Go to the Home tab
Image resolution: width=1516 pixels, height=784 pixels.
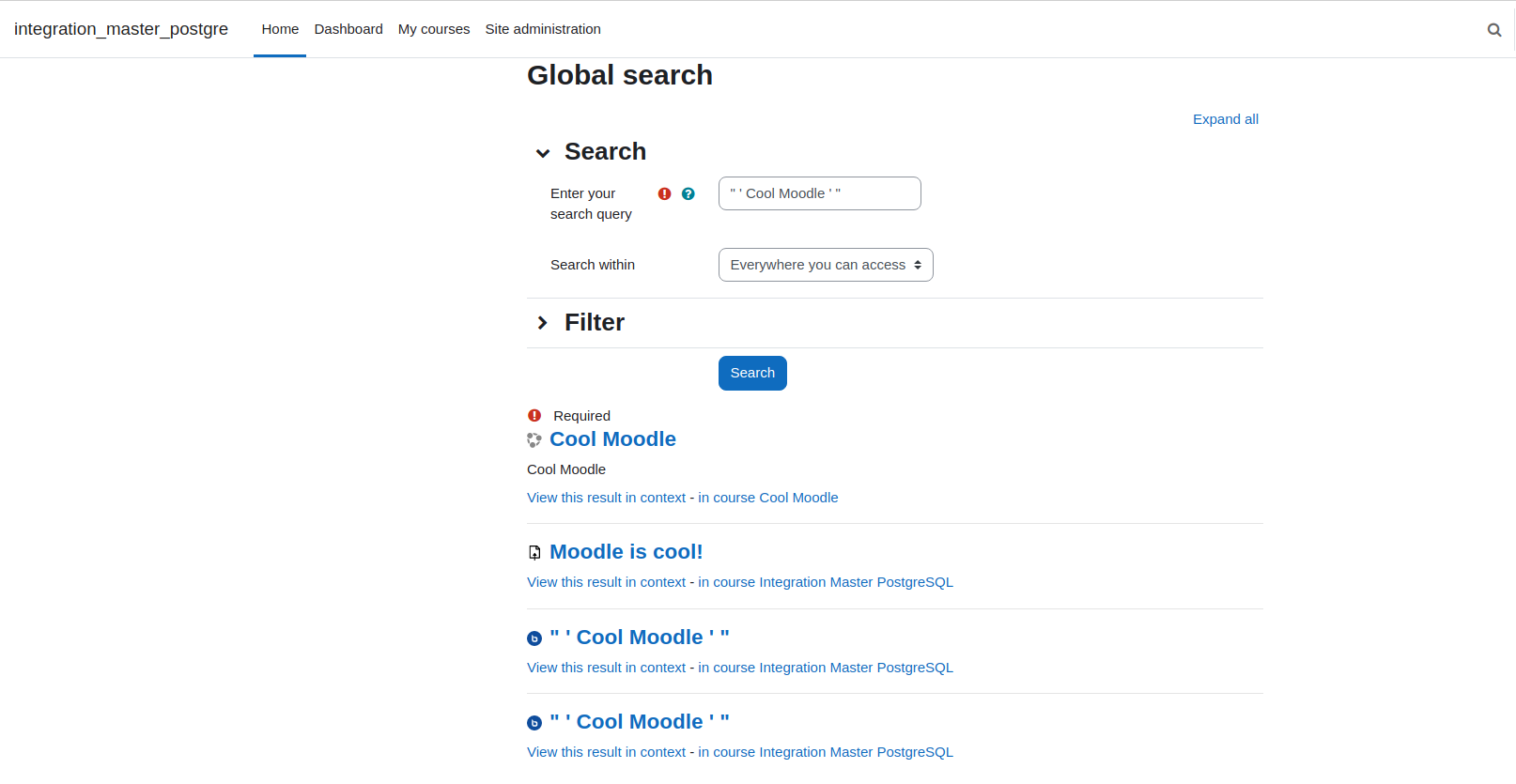pos(280,29)
